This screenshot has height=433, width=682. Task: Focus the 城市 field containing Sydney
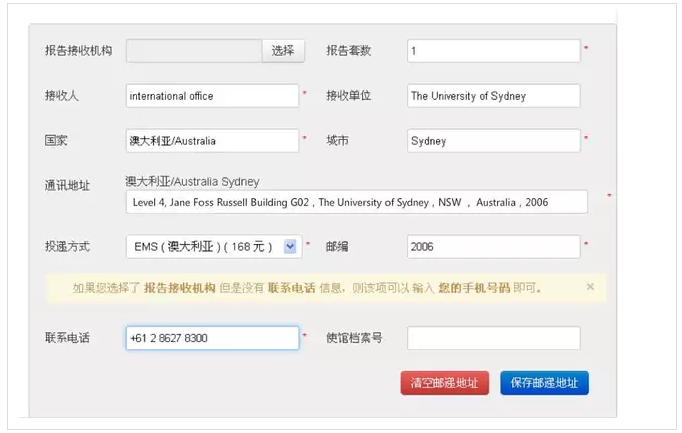[x=493, y=141]
